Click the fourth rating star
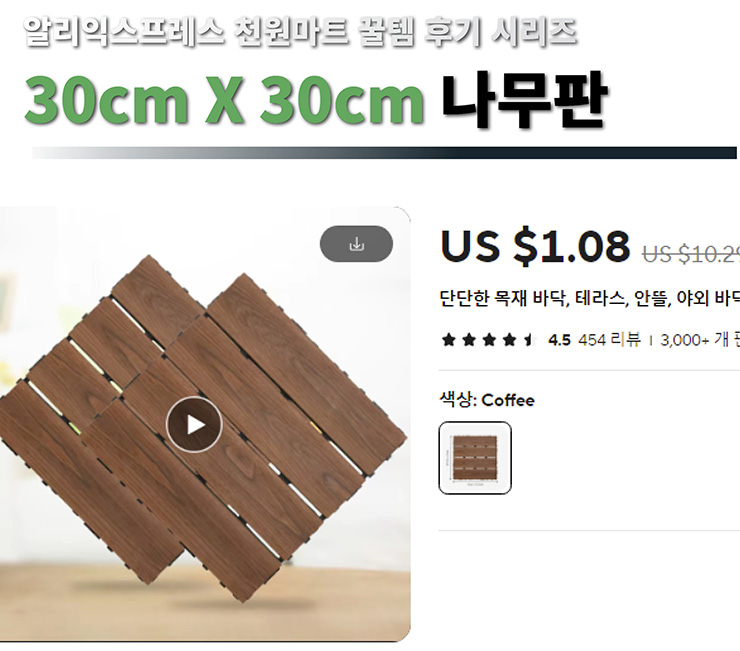 (510, 339)
